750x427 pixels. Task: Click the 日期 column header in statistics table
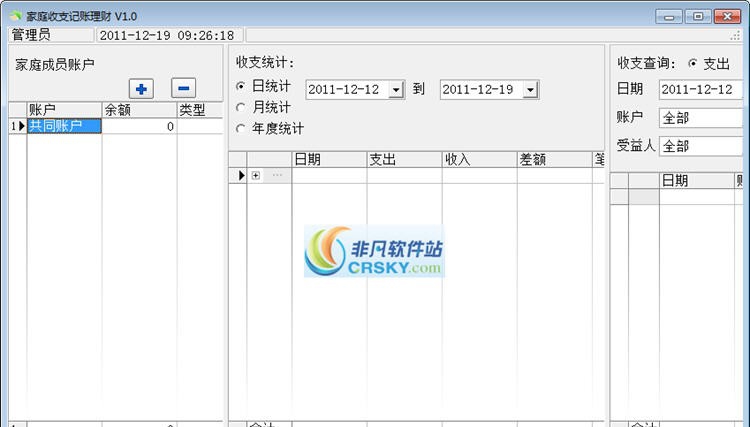(x=329, y=159)
